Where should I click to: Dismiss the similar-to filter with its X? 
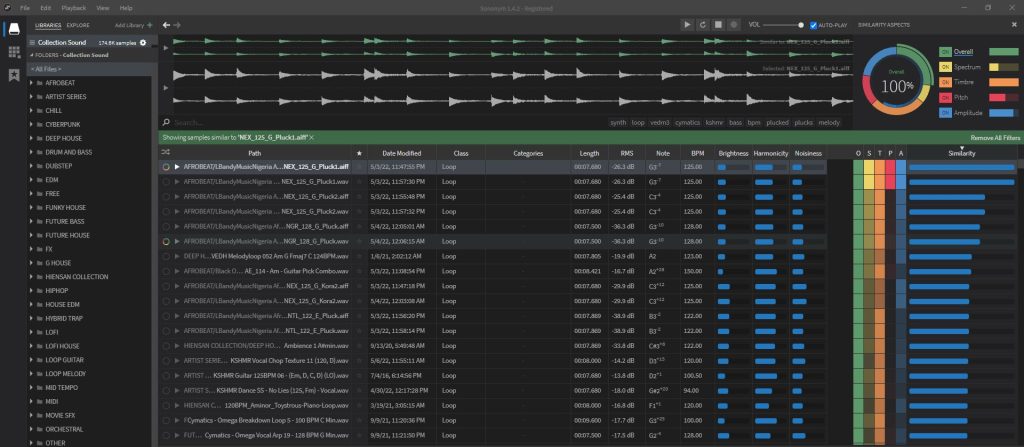click(x=312, y=137)
